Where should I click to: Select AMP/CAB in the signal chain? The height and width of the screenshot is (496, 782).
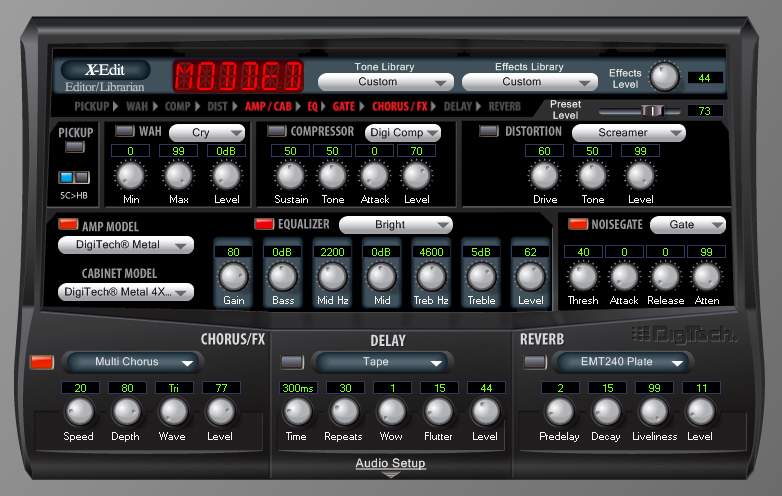[x=268, y=106]
